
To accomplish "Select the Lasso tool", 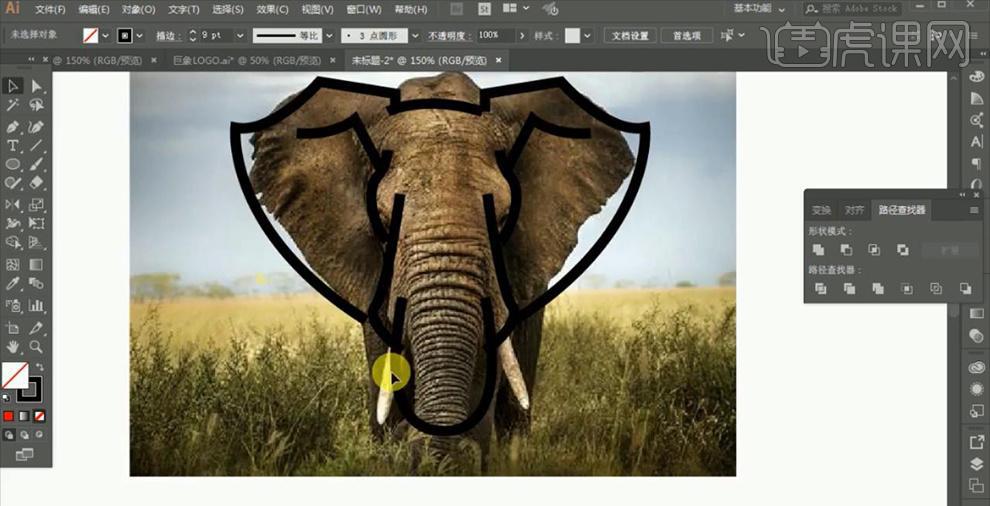I will click(x=37, y=105).
